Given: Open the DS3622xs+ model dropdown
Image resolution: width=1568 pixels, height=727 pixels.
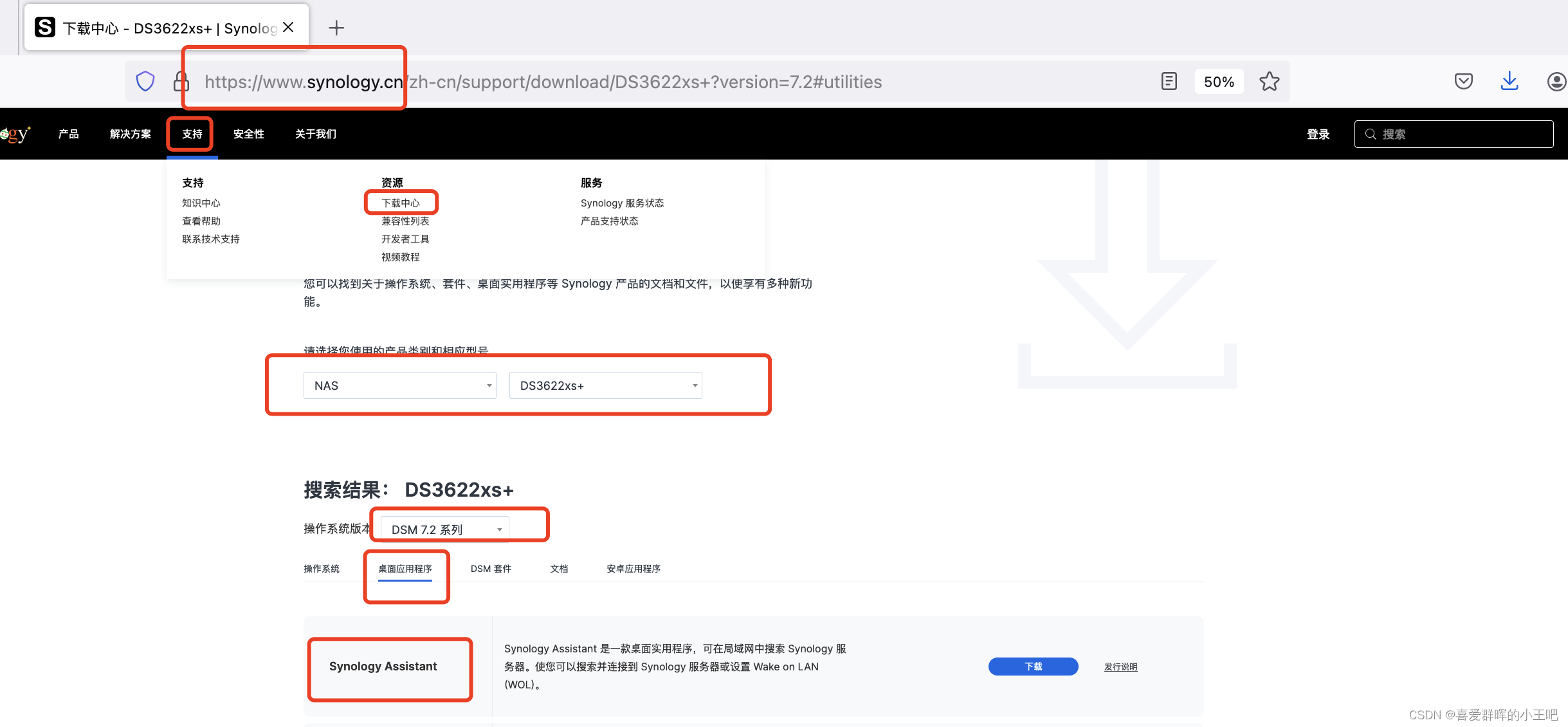Looking at the screenshot, I should click(x=605, y=385).
